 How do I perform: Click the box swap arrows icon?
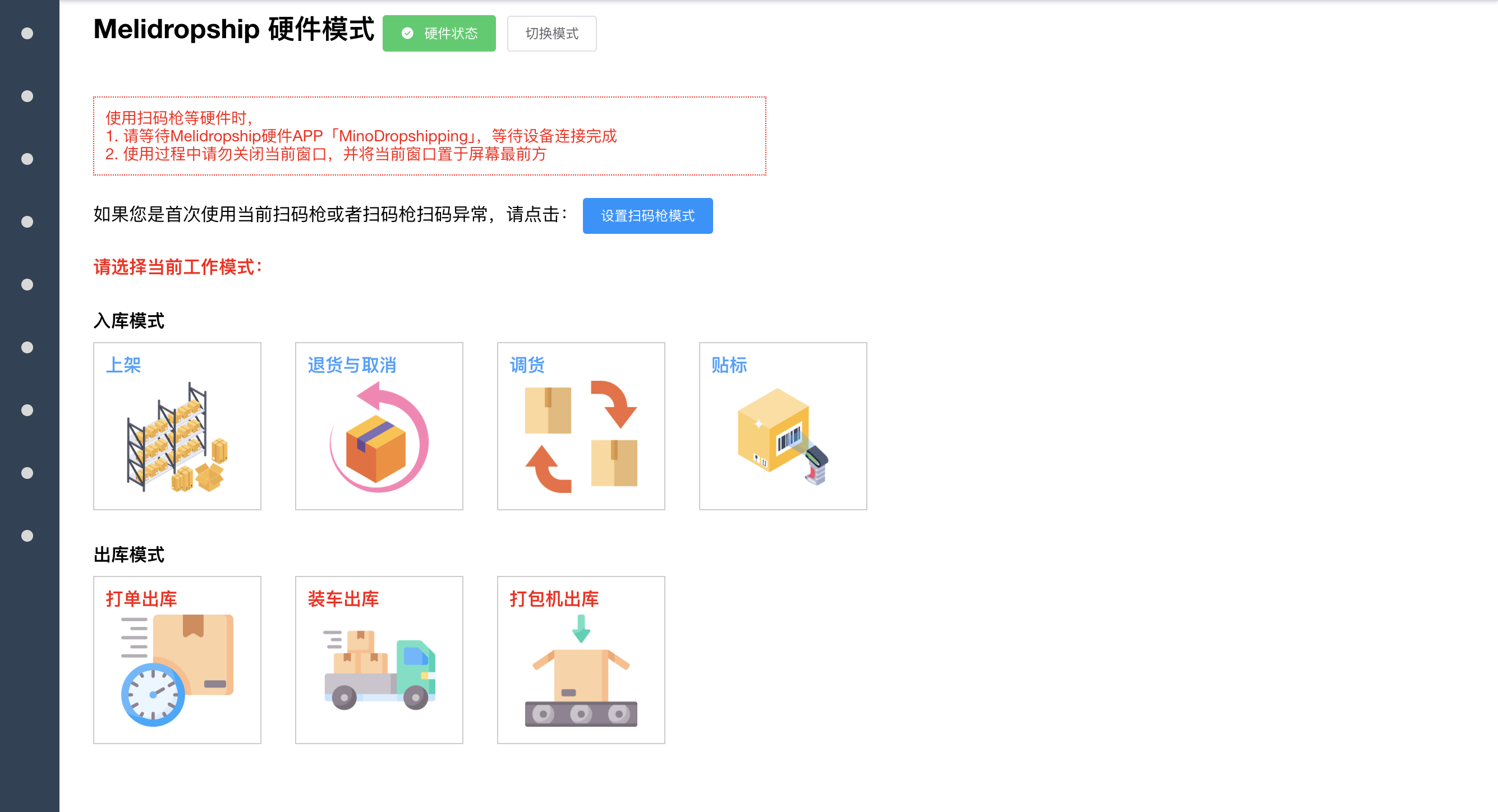tap(581, 437)
